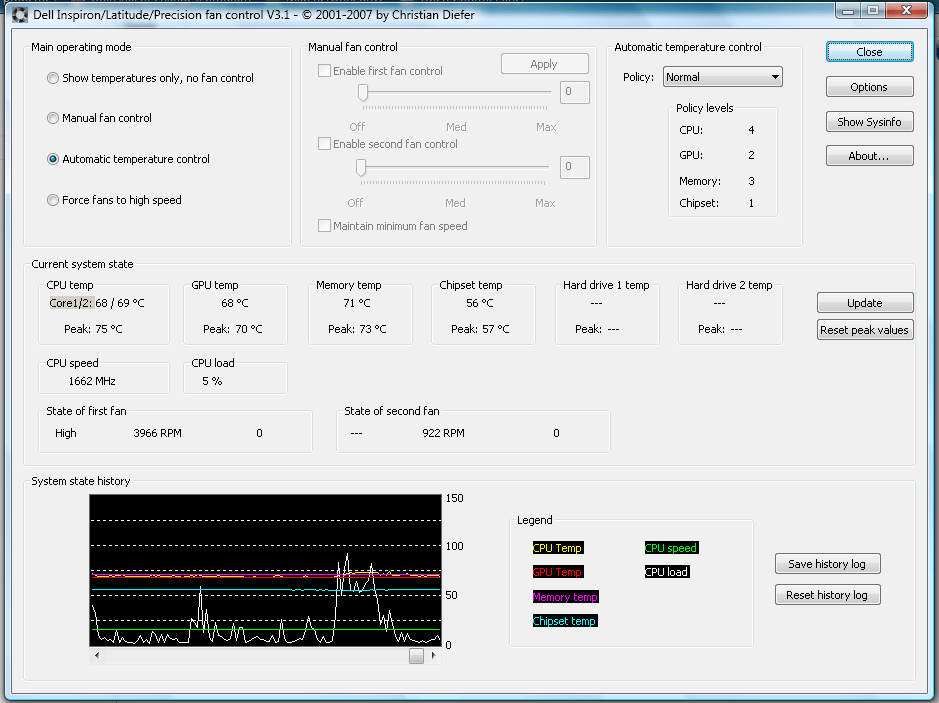The height and width of the screenshot is (703, 939).
Task: Enable second fan control
Action: coord(322,143)
